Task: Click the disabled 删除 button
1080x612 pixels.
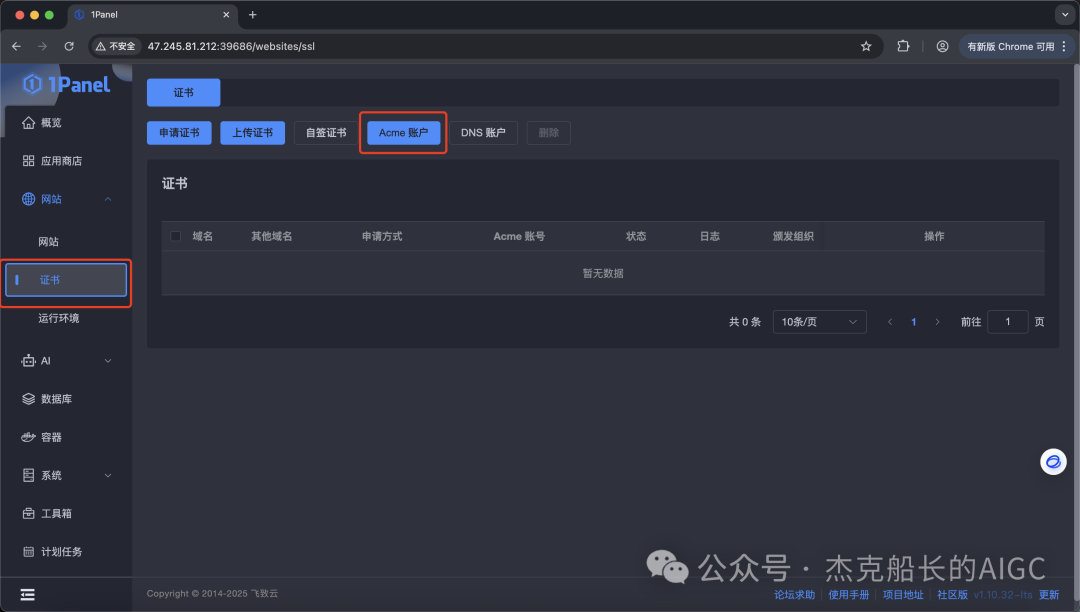Action: point(548,133)
